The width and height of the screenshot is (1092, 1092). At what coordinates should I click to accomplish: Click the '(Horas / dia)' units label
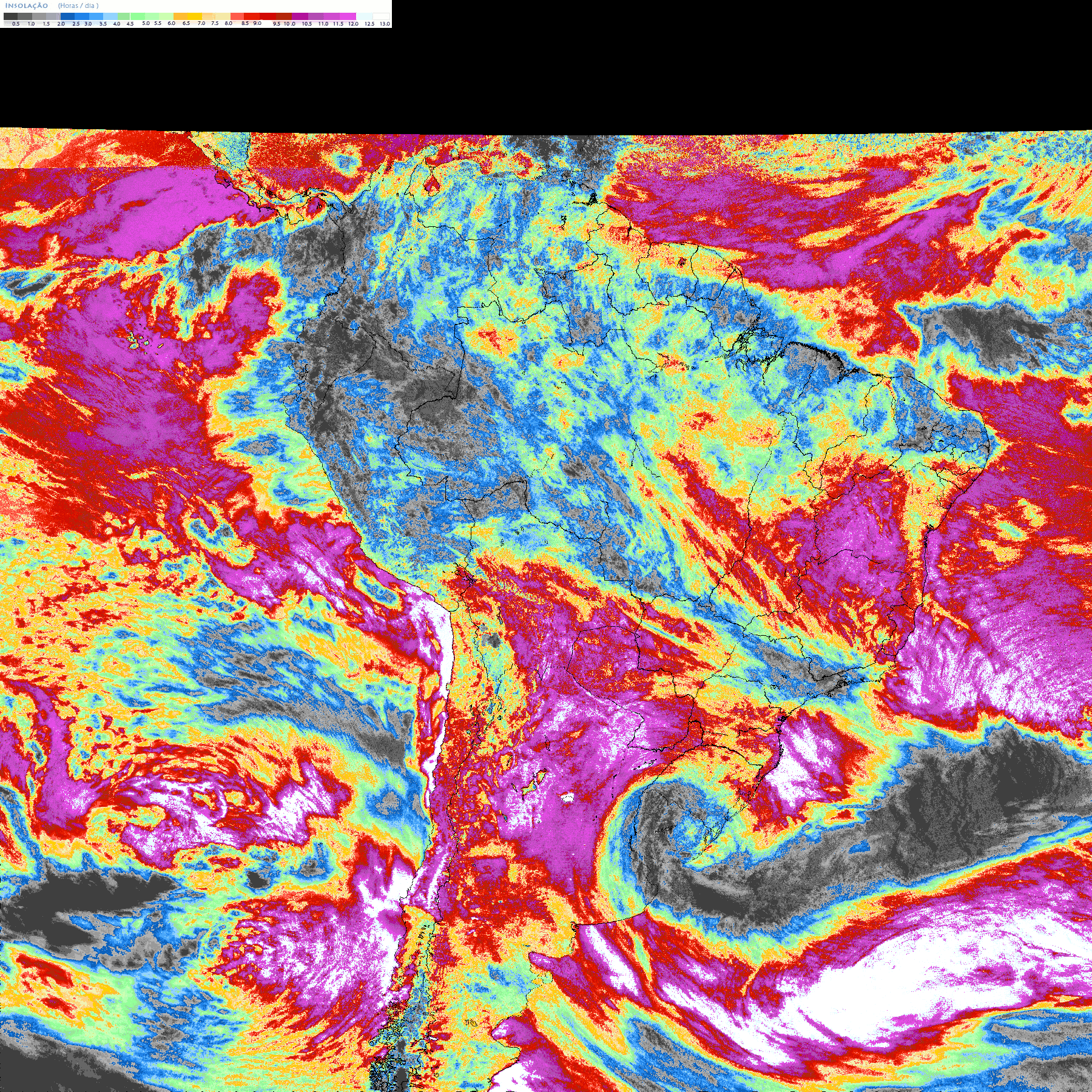point(78,5)
